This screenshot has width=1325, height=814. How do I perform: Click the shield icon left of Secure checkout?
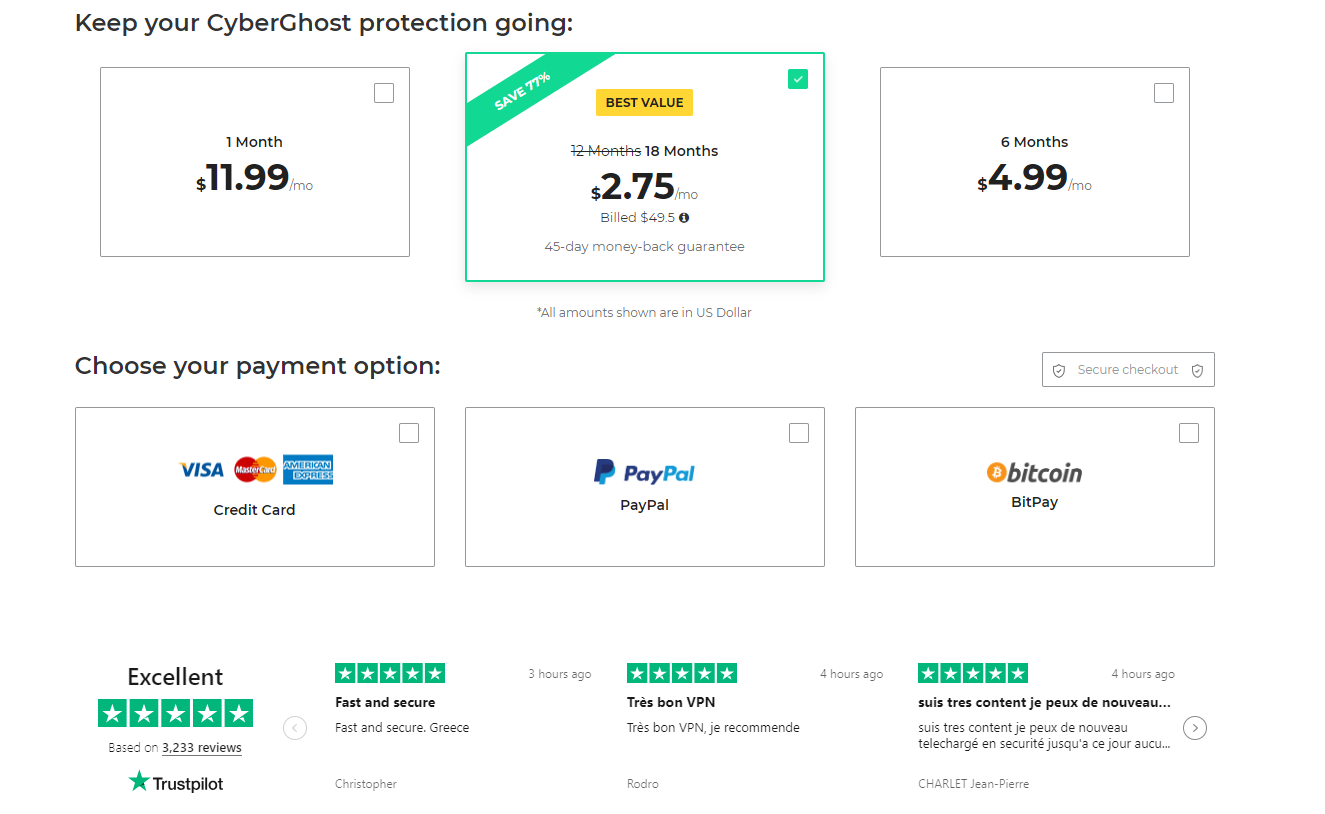pos(1059,370)
